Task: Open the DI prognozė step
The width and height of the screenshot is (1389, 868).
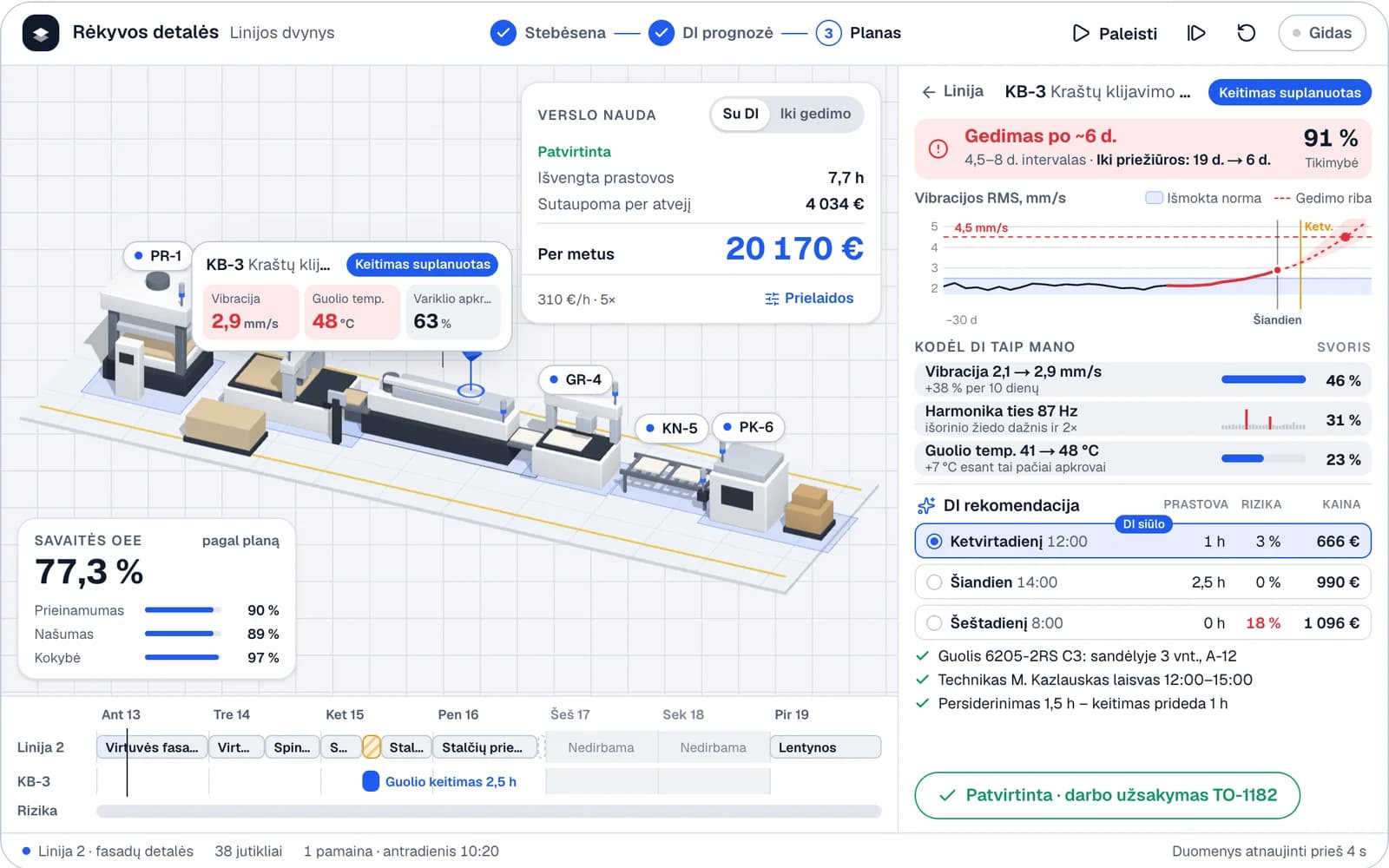Action: coord(710,33)
